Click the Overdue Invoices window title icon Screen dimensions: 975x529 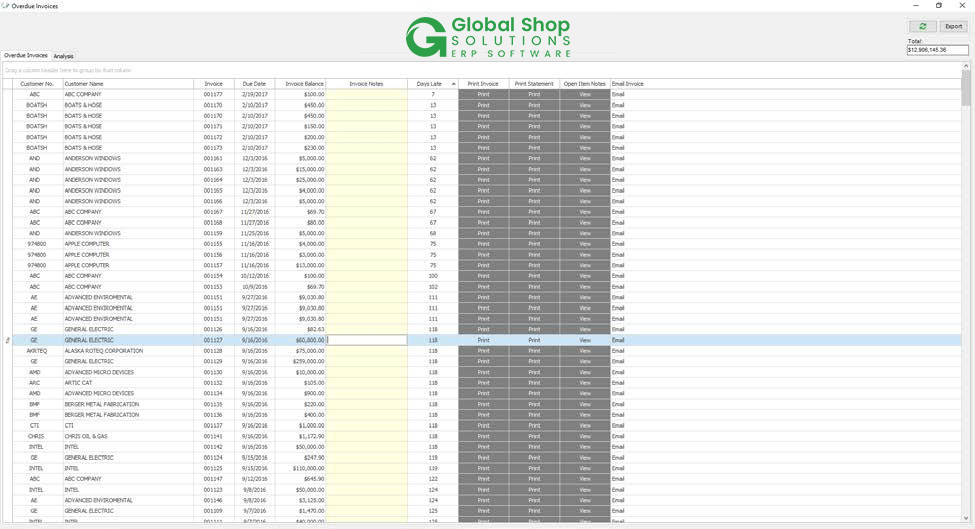coord(6,6)
